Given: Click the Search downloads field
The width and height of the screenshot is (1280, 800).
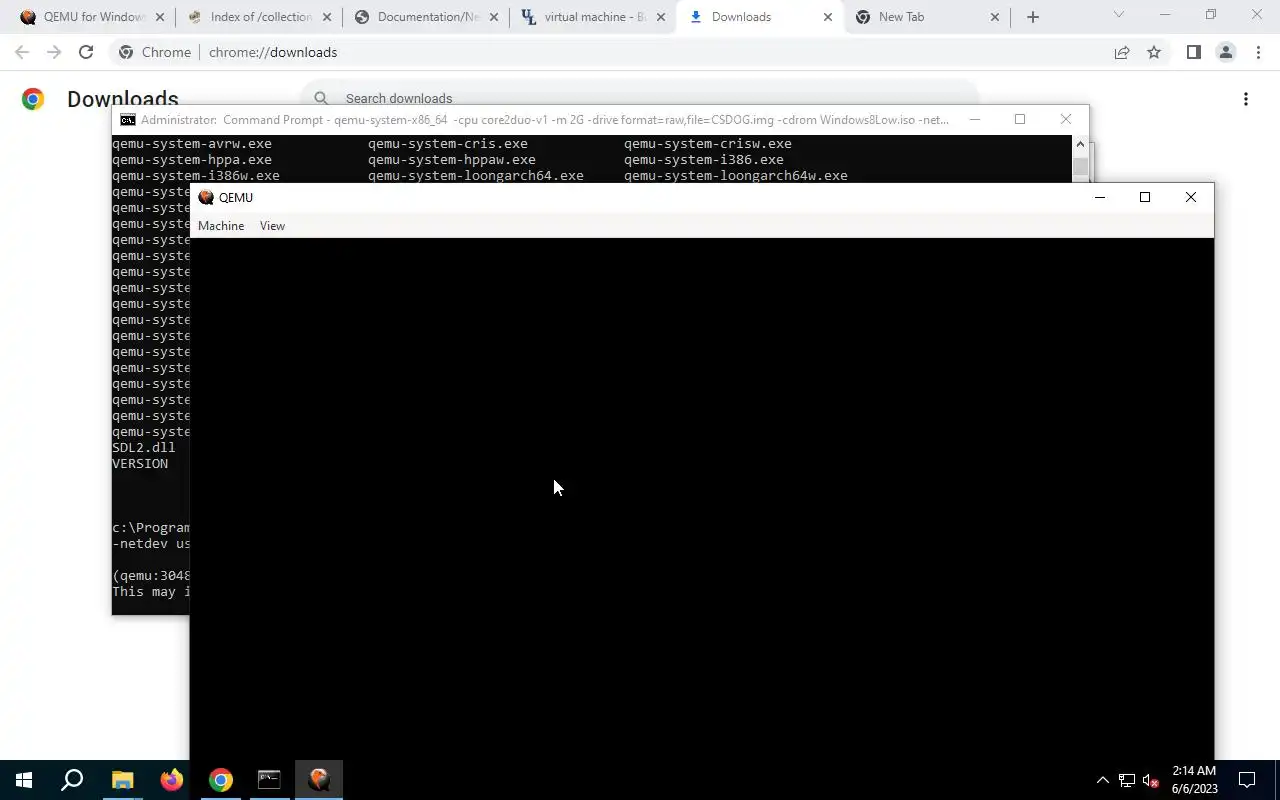Looking at the screenshot, I should (640, 98).
